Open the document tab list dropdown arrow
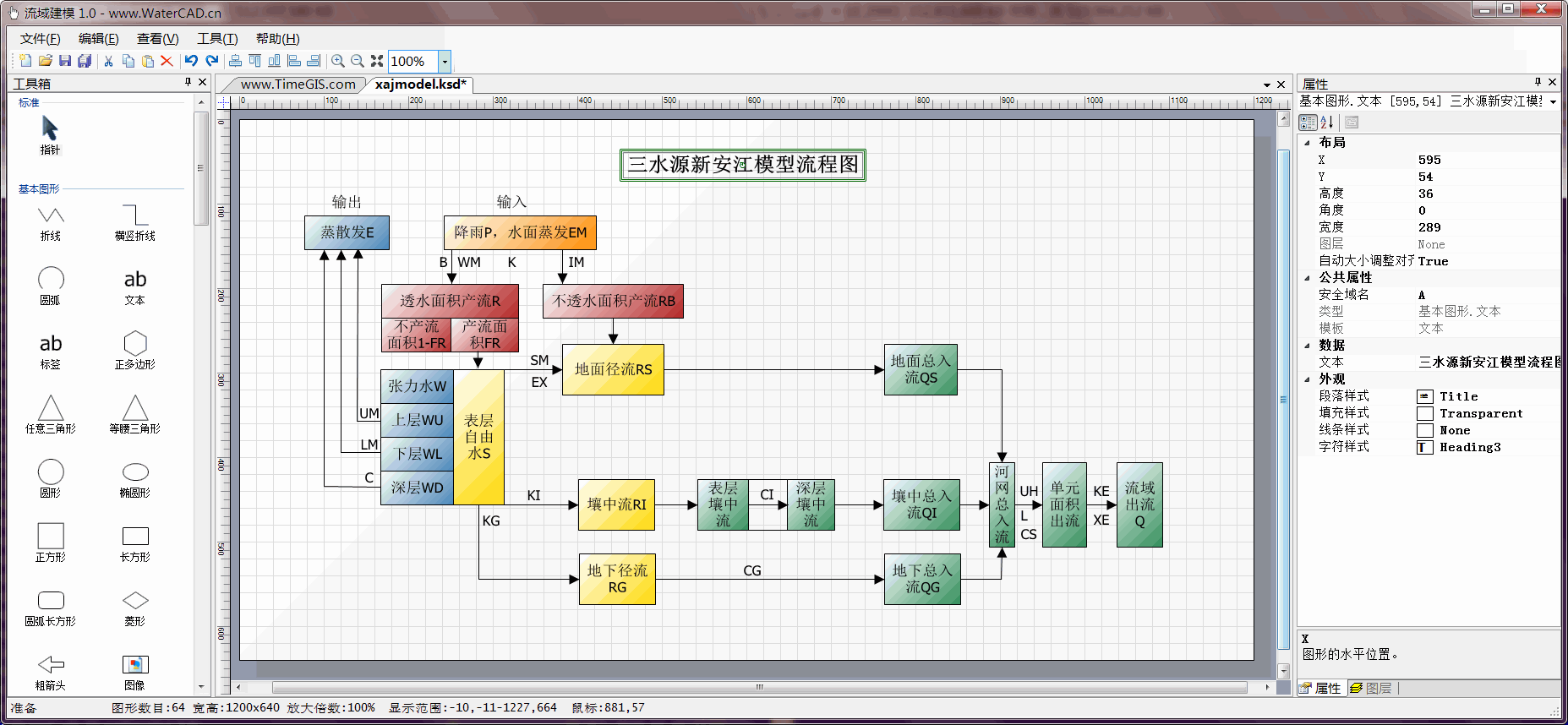This screenshot has height=725, width=1568. click(x=1267, y=84)
